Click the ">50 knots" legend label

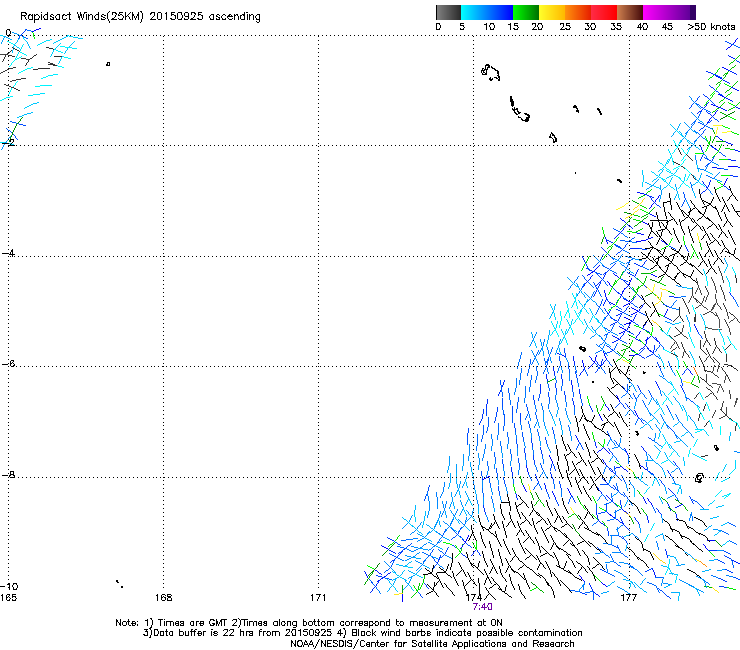(x=711, y=27)
